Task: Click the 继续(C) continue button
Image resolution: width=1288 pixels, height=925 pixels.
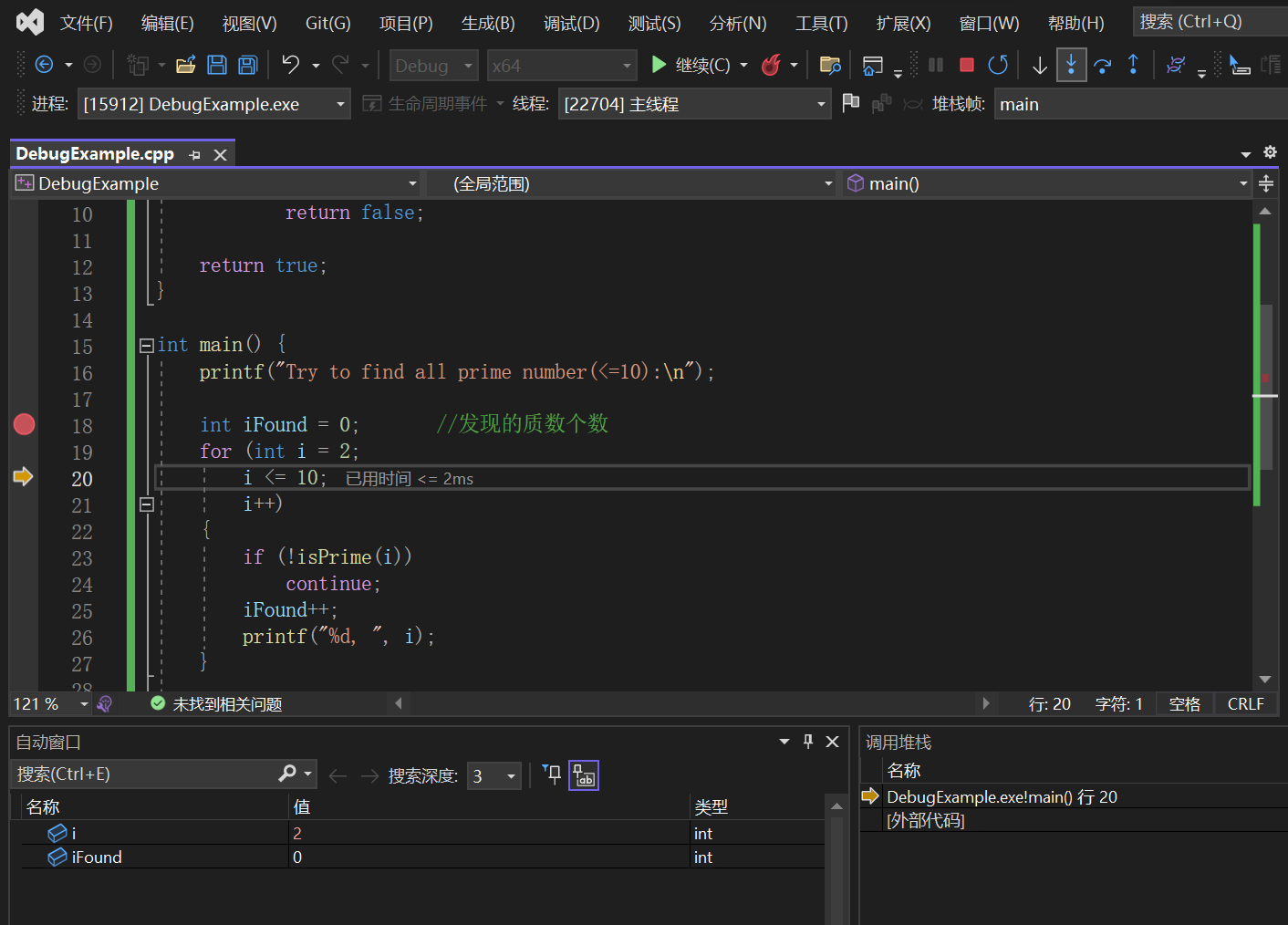Action: (691, 65)
